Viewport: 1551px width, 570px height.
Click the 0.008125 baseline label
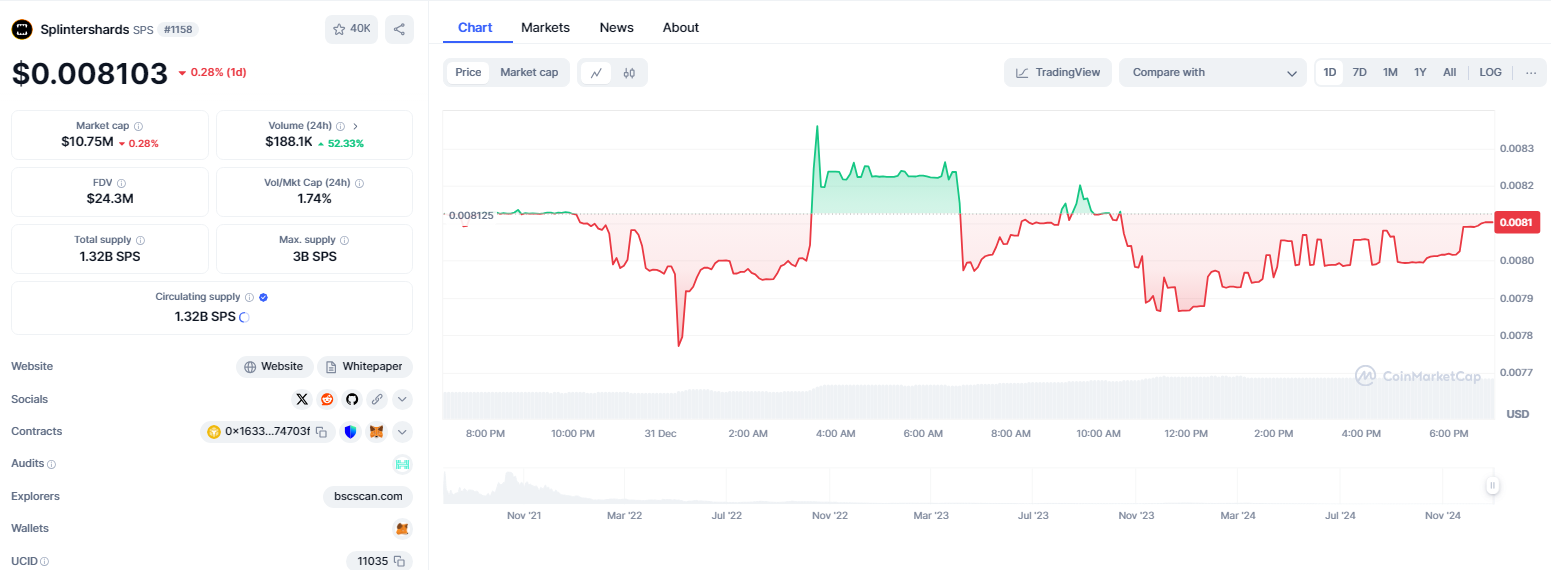coord(470,215)
